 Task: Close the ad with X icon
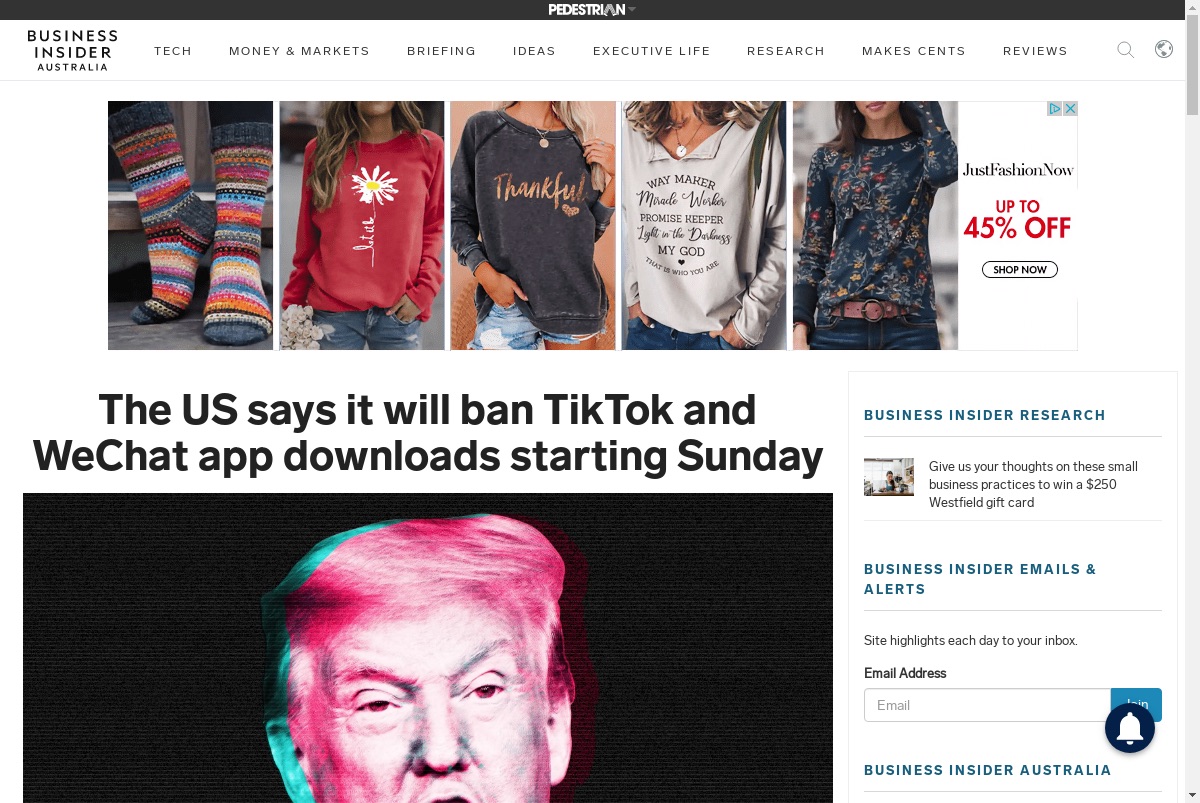coord(1070,108)
